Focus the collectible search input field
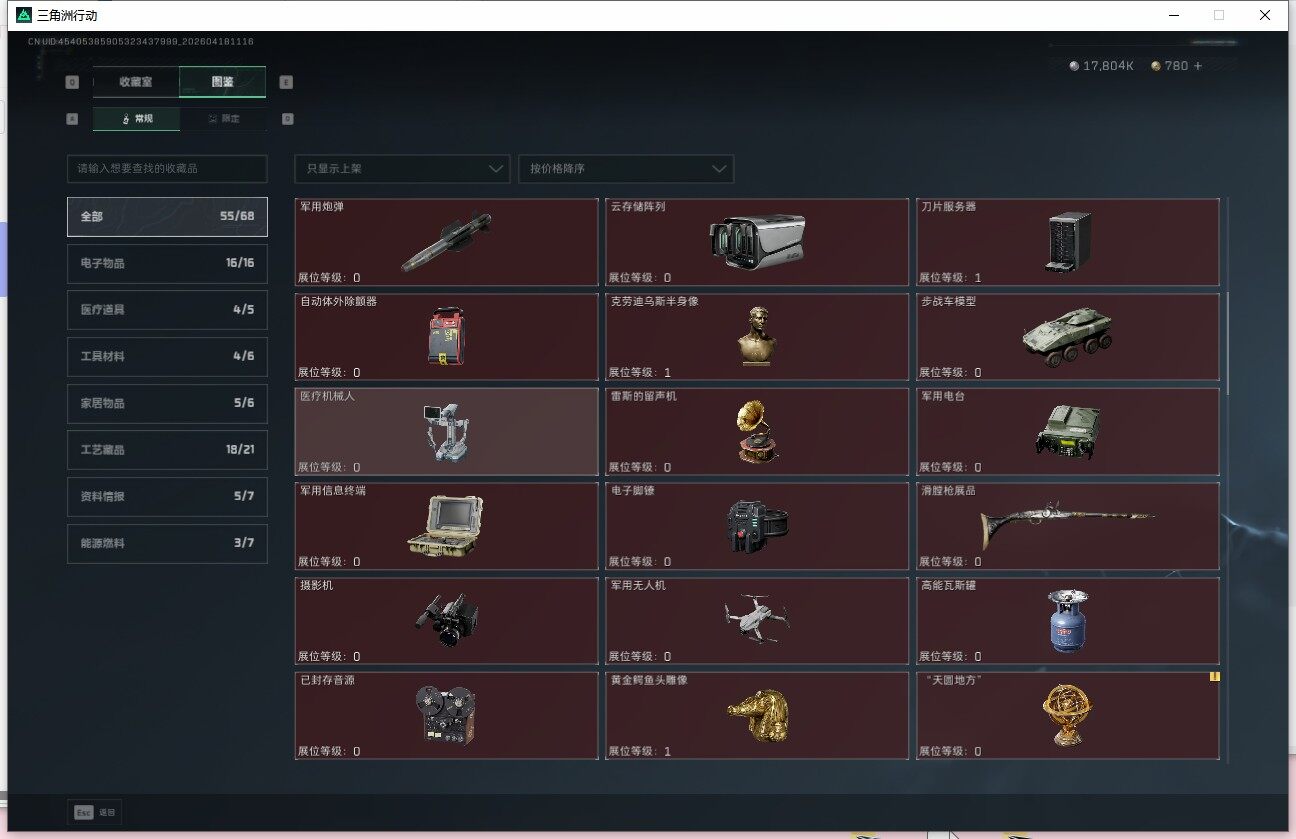This screenshot has width=1296, height=839. point(167,169)
